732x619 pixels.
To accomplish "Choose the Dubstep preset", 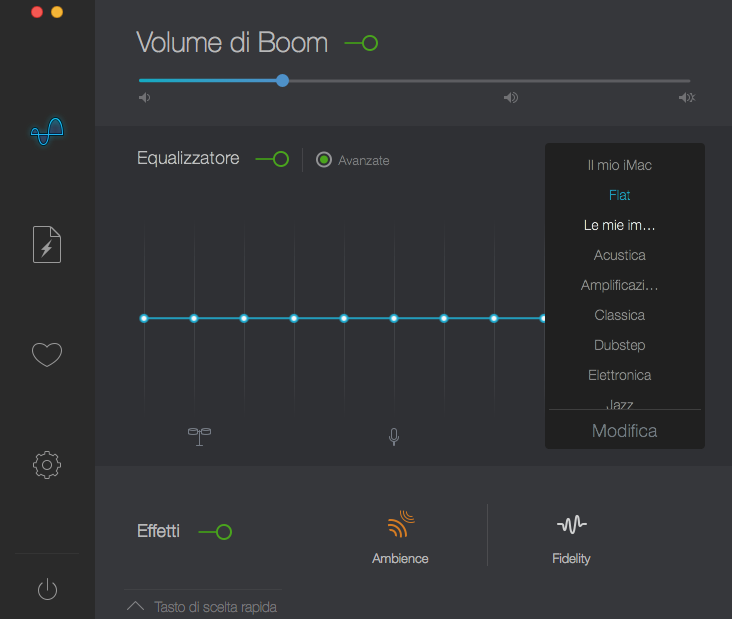I will [619, 345].
